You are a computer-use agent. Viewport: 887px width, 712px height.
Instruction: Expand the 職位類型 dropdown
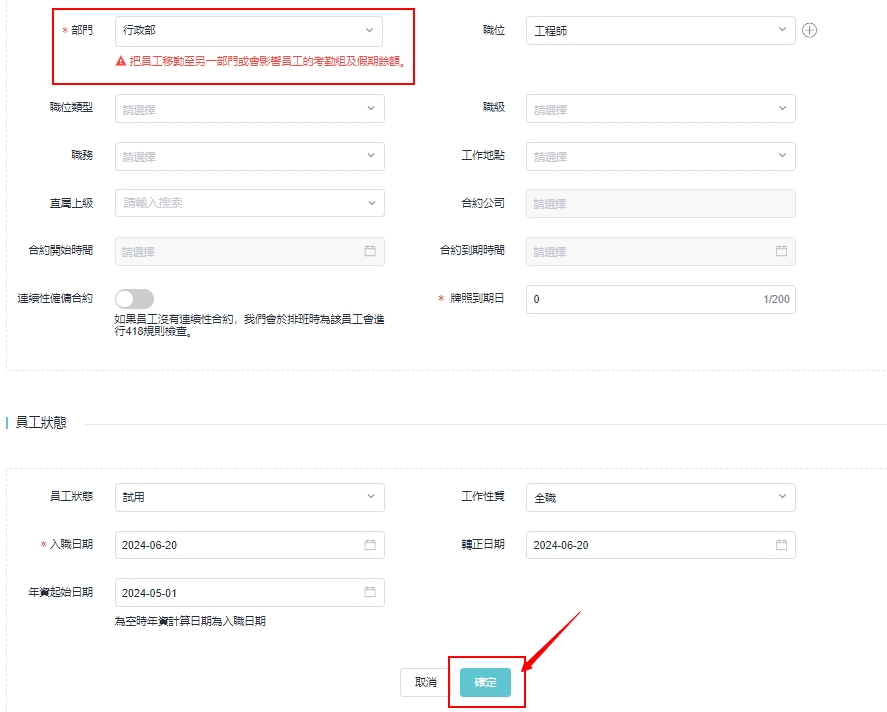coord(249,108)
